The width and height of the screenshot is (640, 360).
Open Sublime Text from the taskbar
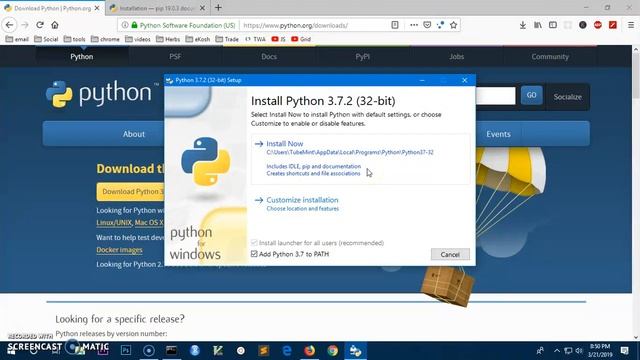(264, 351)
